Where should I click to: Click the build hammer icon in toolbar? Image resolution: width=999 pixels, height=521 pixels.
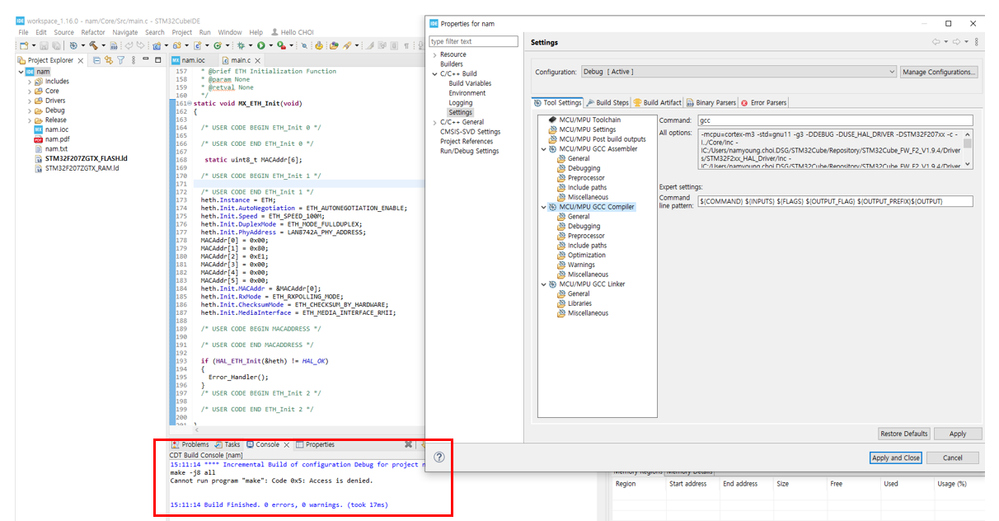point(94,46)
